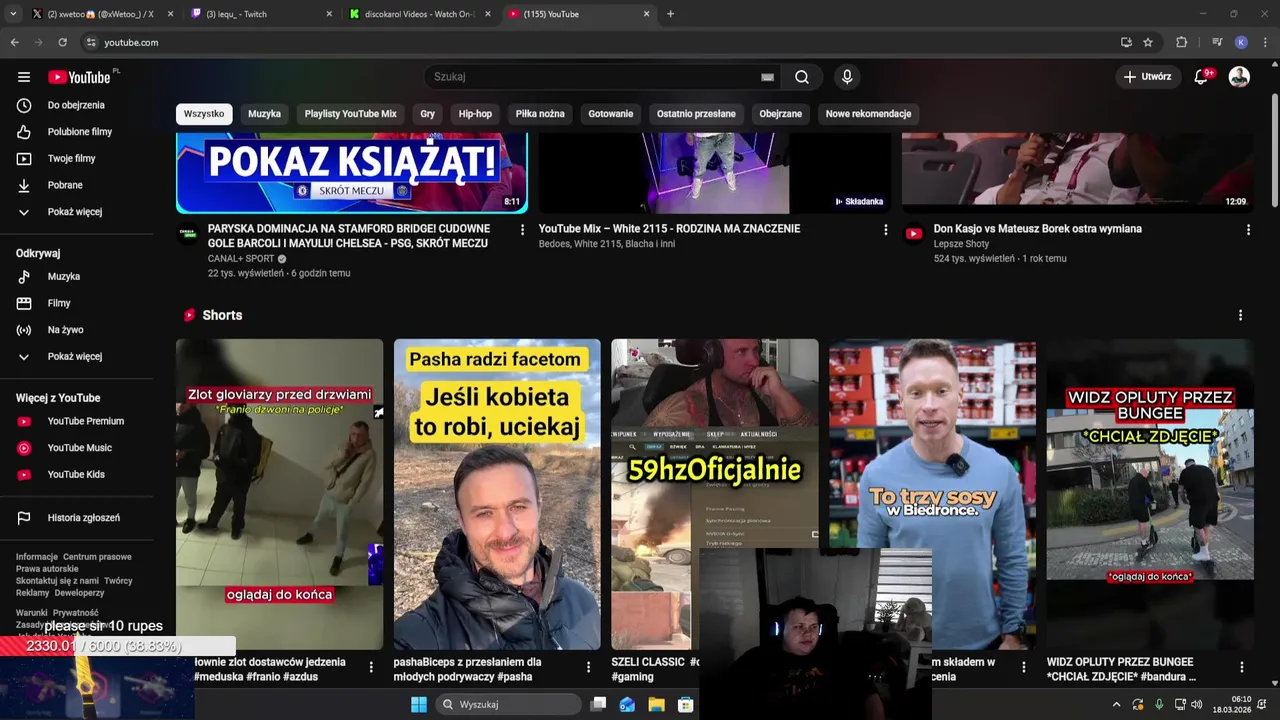The width and height of the screenshot is (1280, 720).
Task: Select the Muzyka filter chip
Action: click(264, 114)
